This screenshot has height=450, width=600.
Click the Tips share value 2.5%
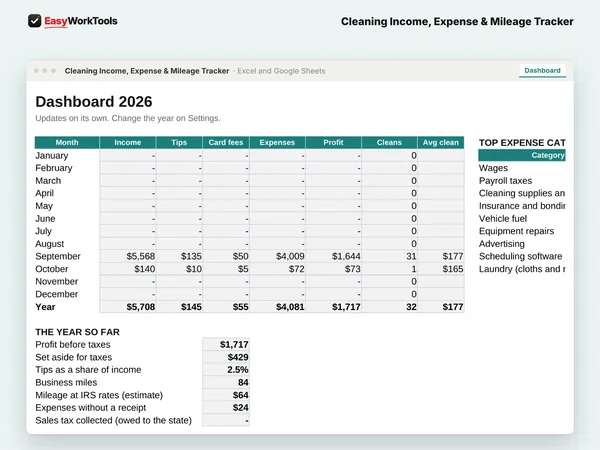pyautogui.click(x=226, y=370)
